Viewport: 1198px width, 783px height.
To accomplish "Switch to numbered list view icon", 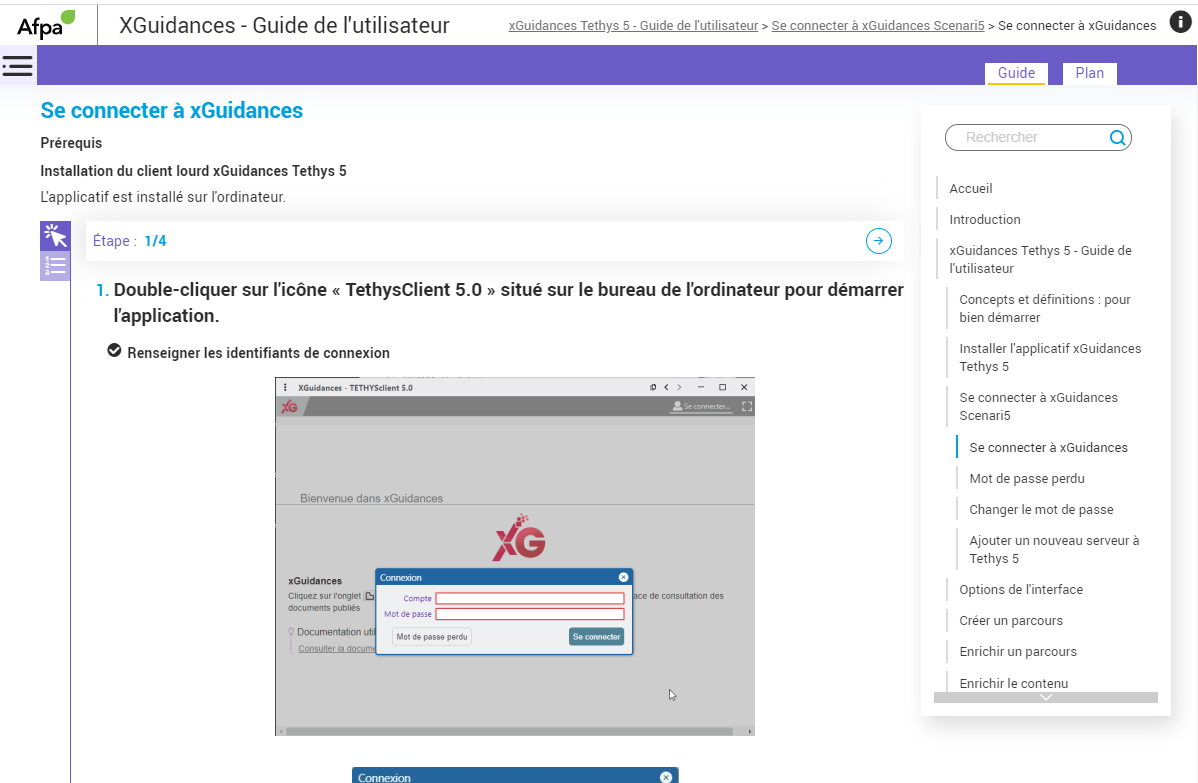I will point(55,266).
